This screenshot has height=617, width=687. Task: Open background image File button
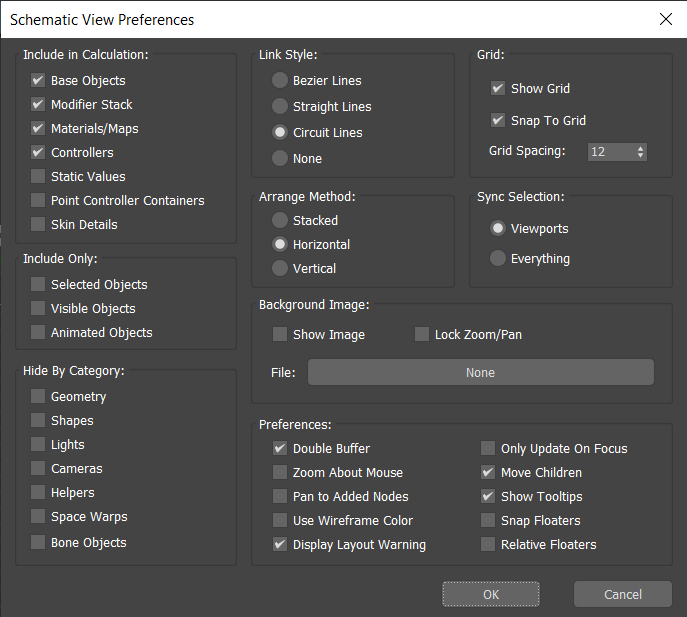[480, 373]
